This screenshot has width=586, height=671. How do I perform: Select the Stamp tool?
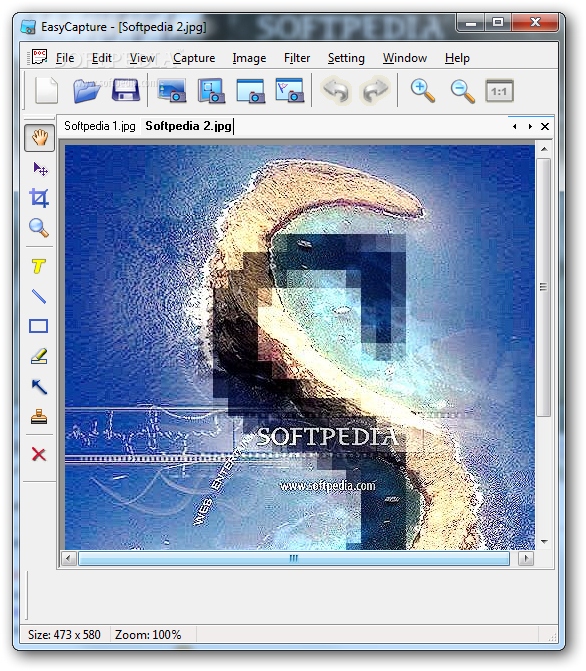coord(39,417)
